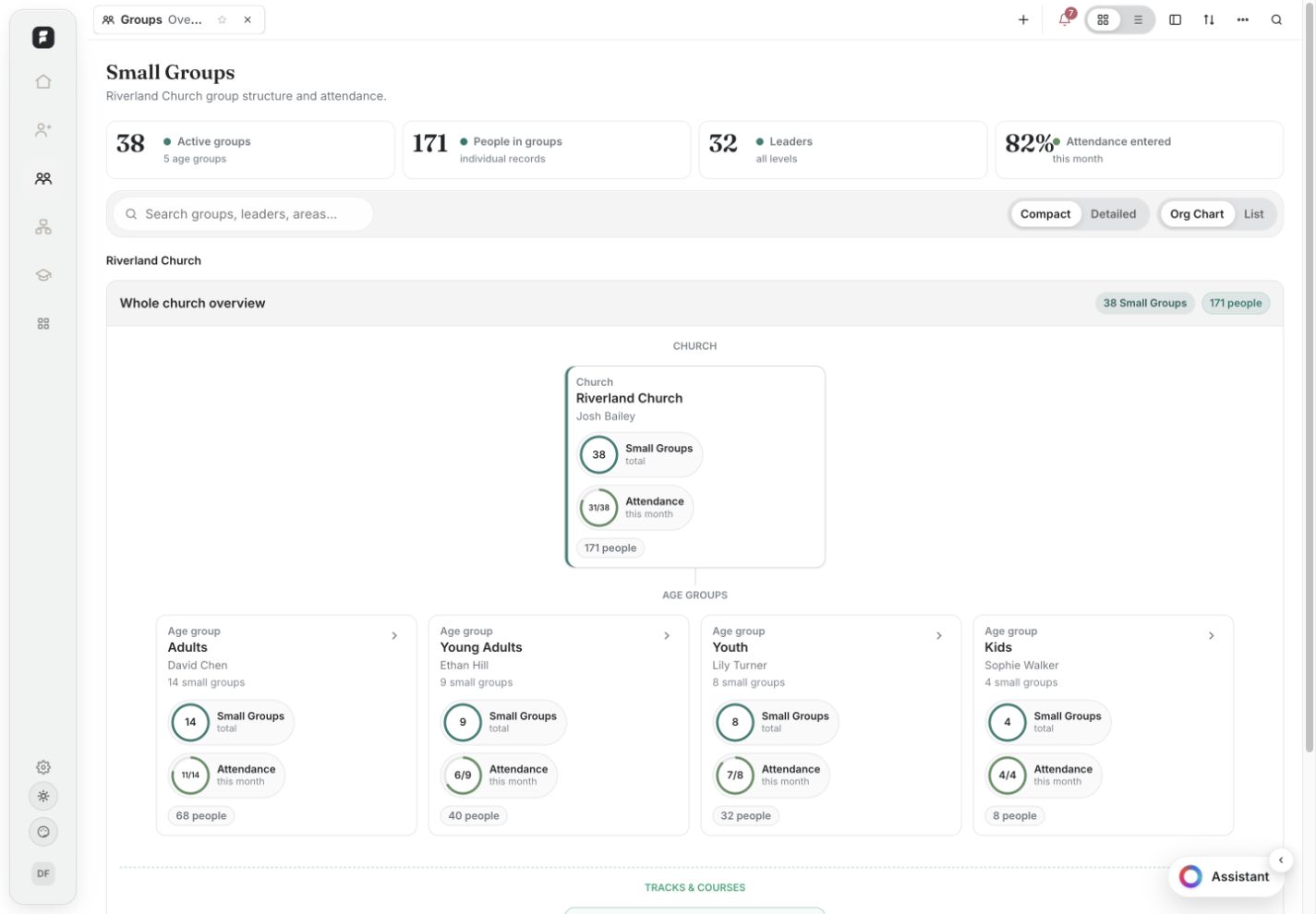Switch to list lines view toggle
Image resolution: width=1316 pixels, height=914 pixels.
[1138, 19]
